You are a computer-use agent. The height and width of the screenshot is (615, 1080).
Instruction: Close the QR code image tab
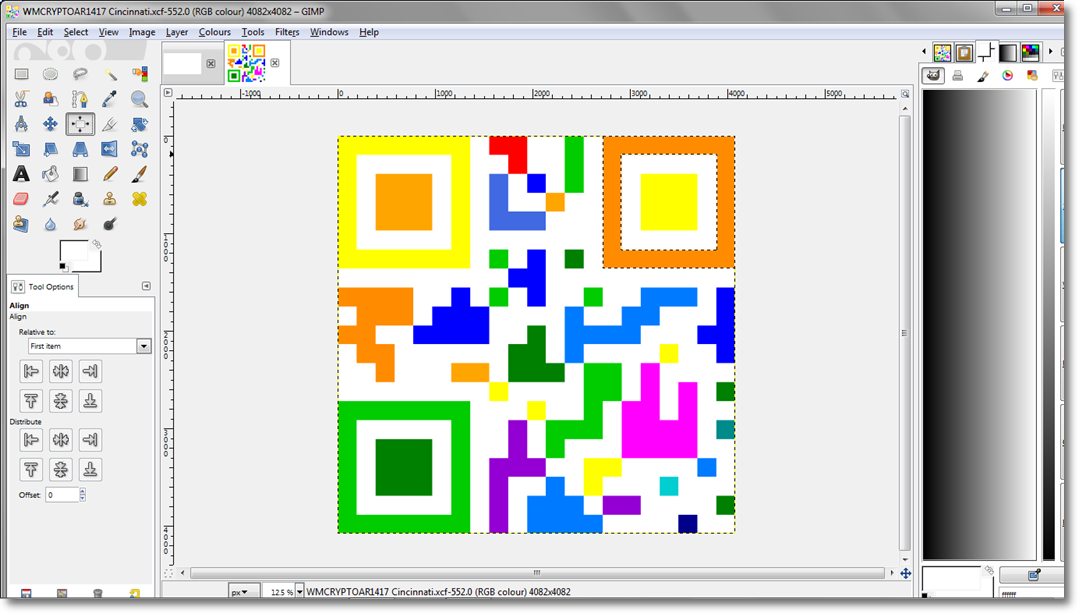tap(275, 63)
